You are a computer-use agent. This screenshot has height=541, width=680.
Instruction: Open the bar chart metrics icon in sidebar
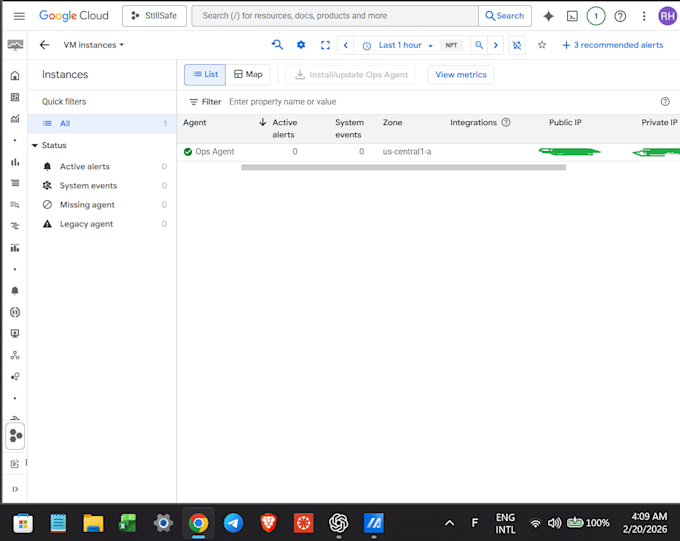click(15, 162)
